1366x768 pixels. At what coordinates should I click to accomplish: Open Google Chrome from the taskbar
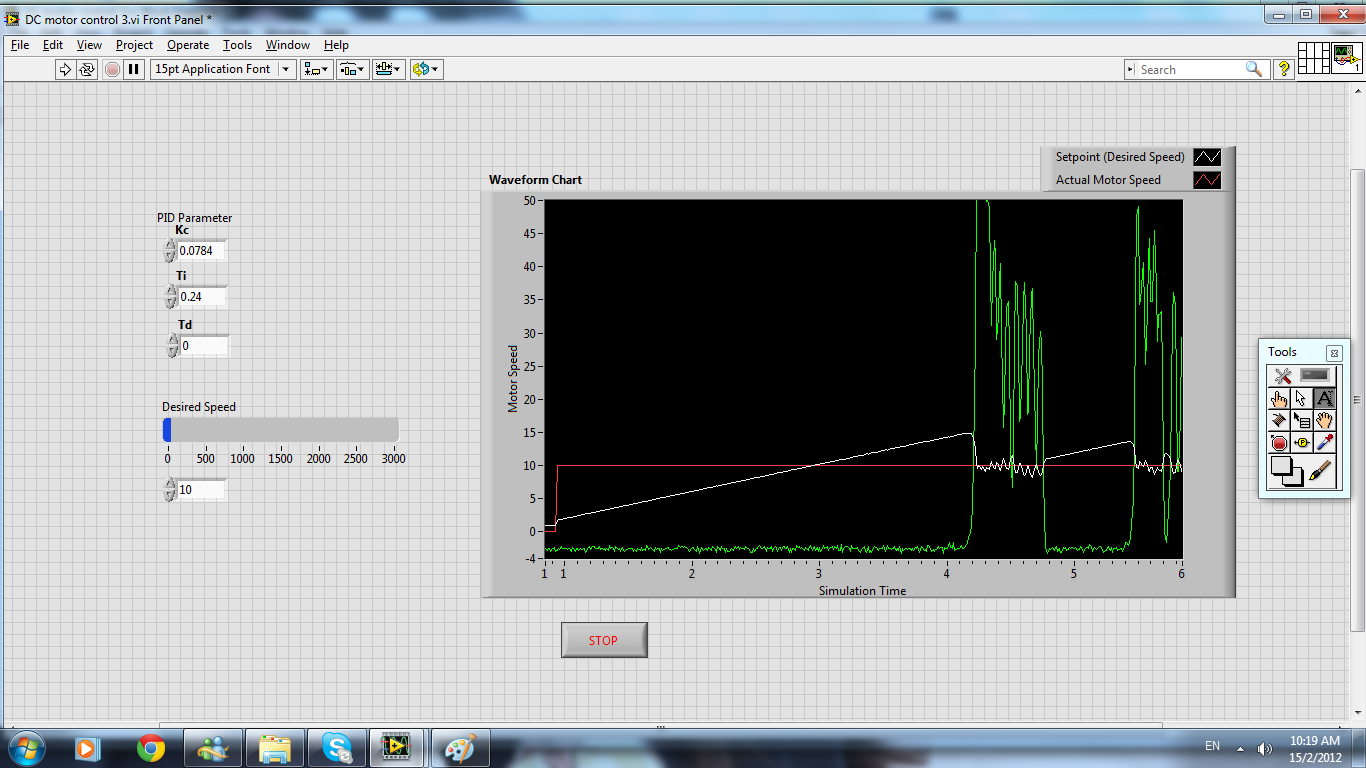tap(151, 747)
